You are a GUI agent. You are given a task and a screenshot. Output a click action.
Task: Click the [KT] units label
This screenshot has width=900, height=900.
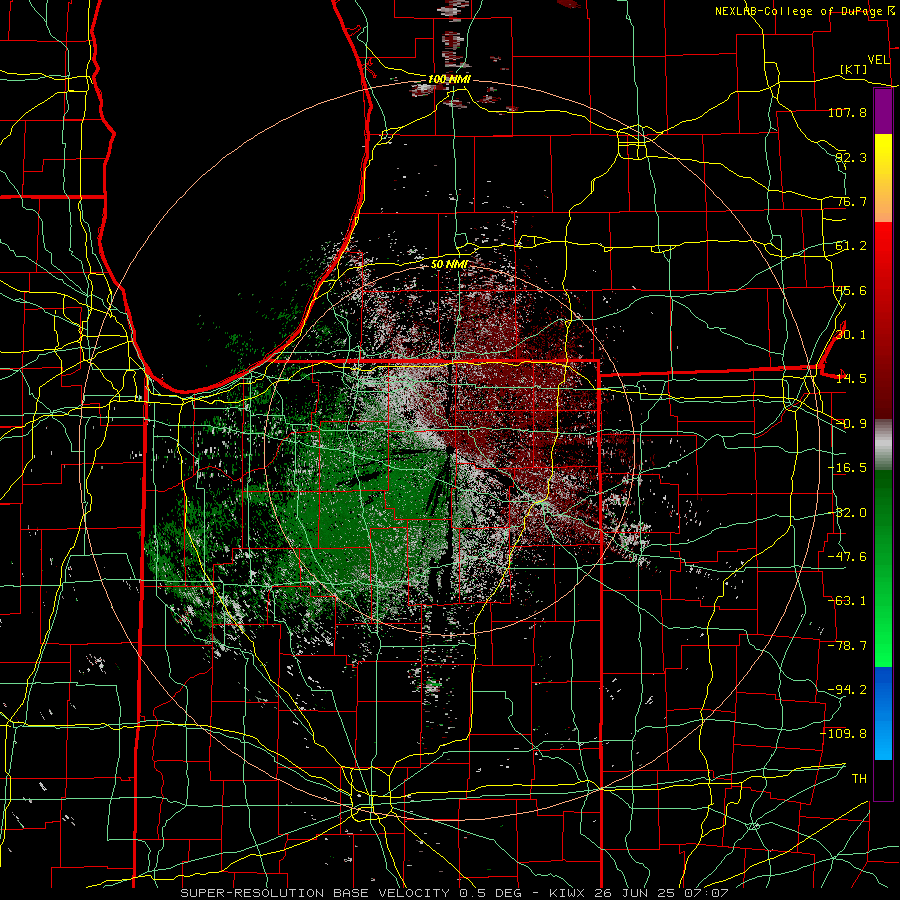click(x=854, y=69)
